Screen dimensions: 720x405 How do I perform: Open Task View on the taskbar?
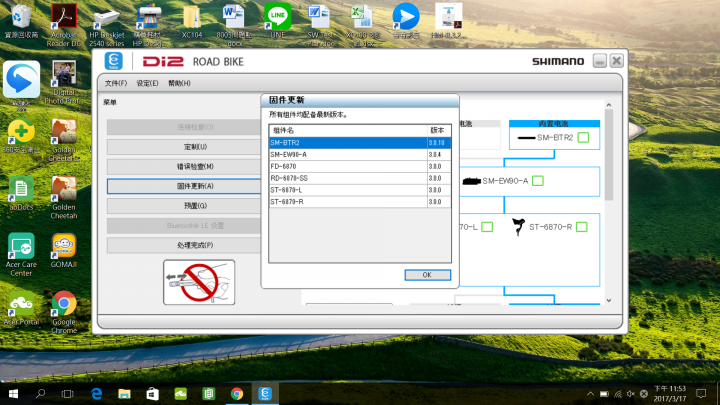click(68, 394)
